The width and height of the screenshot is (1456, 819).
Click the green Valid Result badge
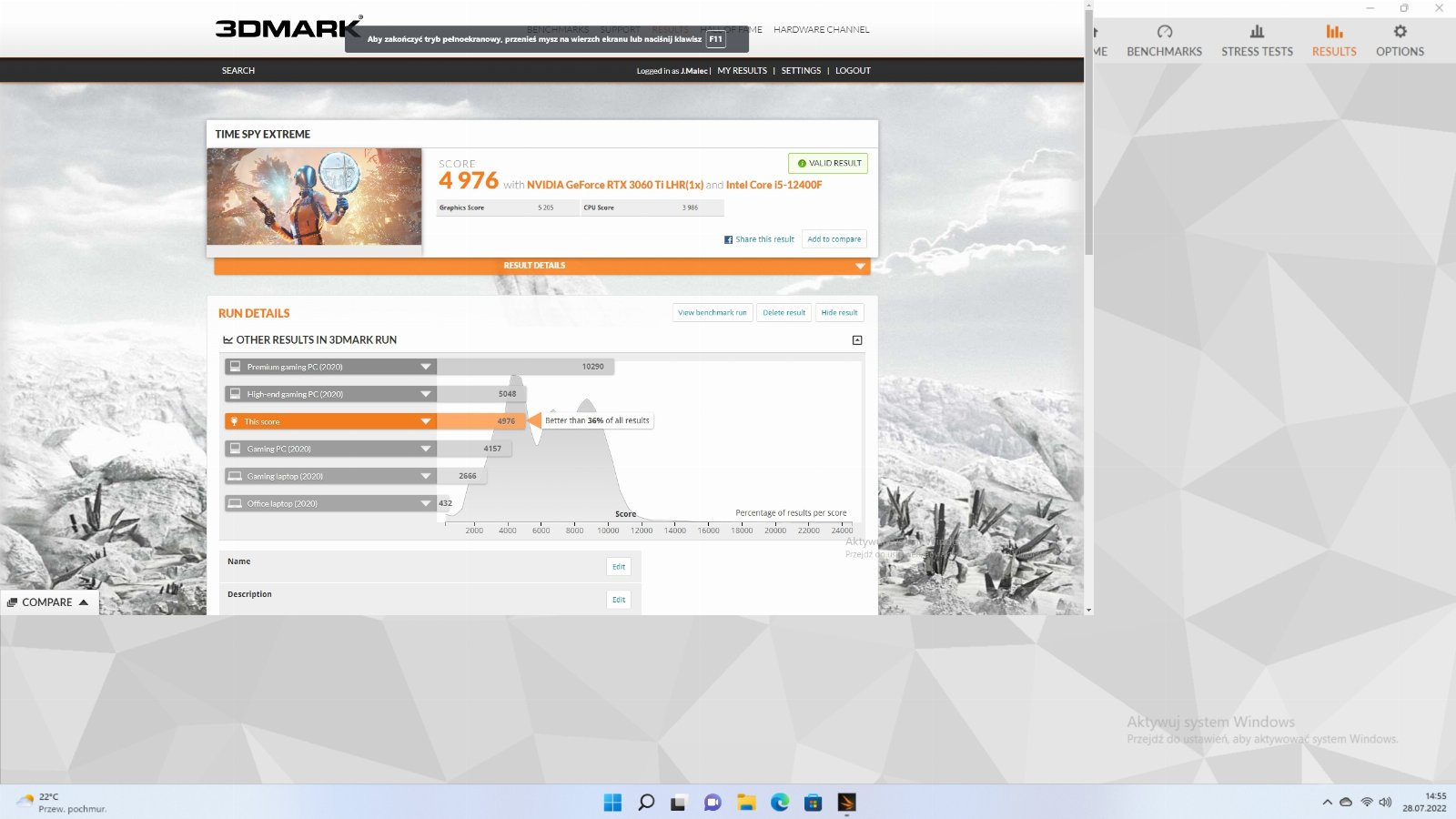tap(828, 163)
